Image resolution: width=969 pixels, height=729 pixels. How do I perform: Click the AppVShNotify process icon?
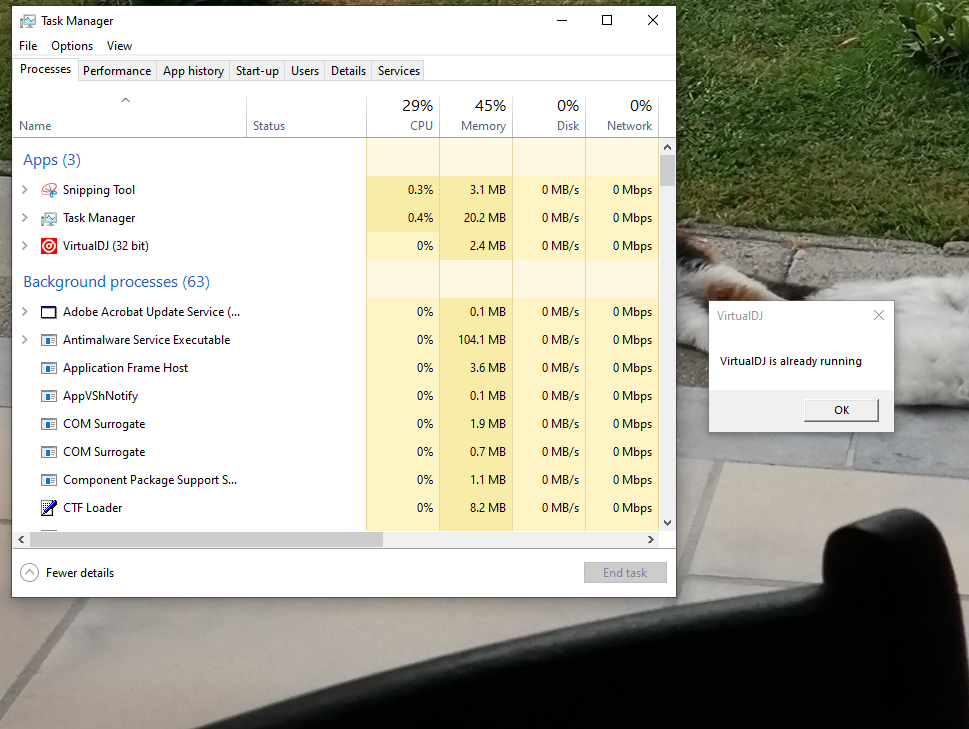tap(49, 396)
